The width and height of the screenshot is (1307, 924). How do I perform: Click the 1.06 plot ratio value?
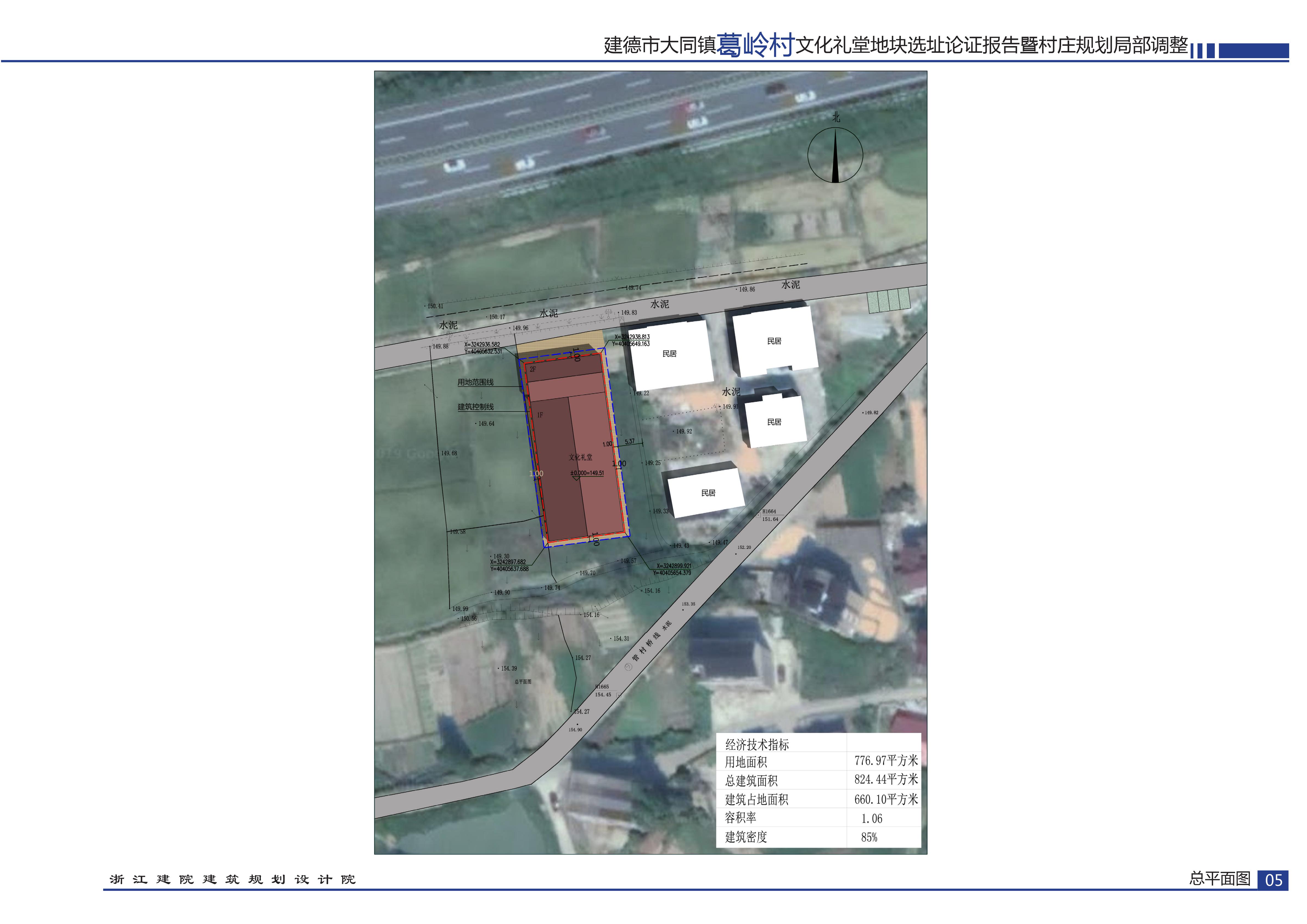click(871, 819)
